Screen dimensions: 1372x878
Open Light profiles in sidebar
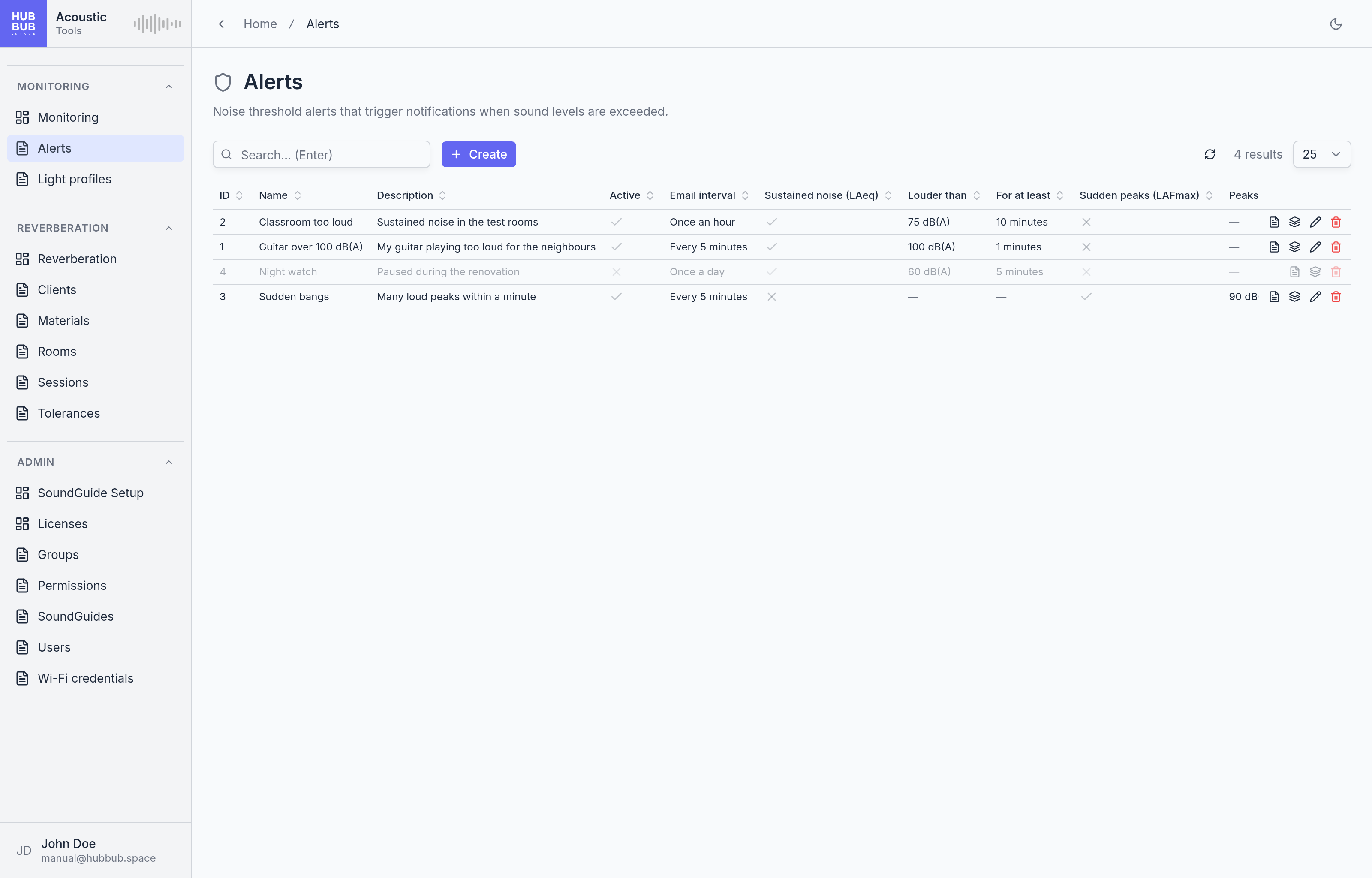click(95, 179)
